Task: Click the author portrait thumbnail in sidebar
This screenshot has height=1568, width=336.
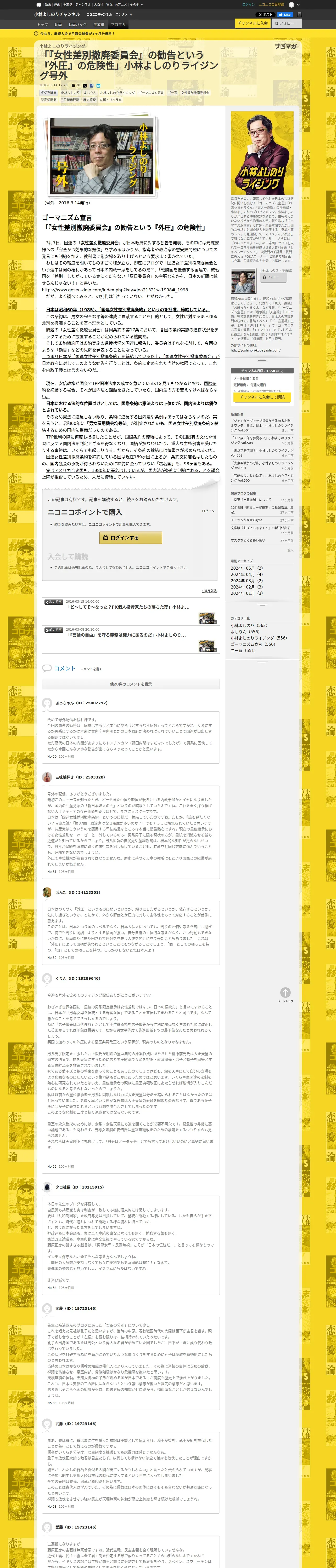Action: point(243,281)
